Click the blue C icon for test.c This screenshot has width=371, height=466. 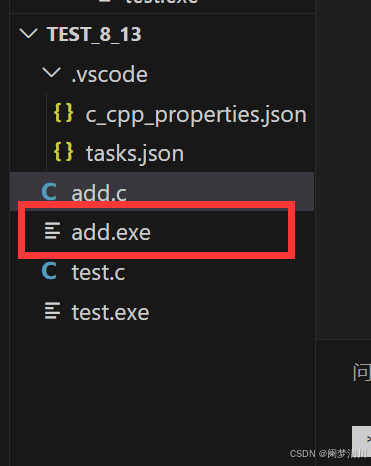(x=49, y=271)
